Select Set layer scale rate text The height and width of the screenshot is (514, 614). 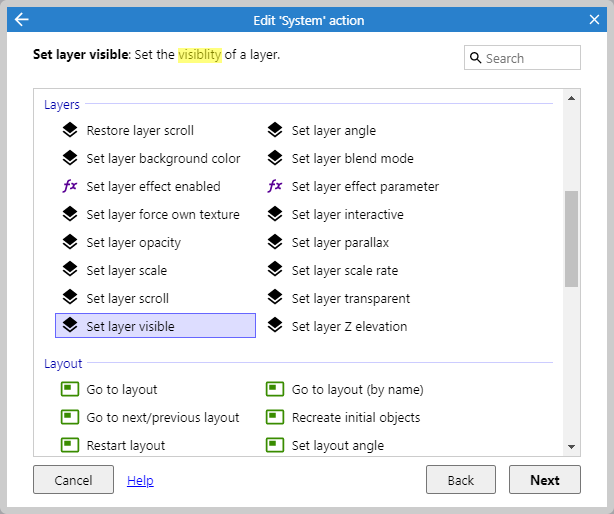point(345,271)
